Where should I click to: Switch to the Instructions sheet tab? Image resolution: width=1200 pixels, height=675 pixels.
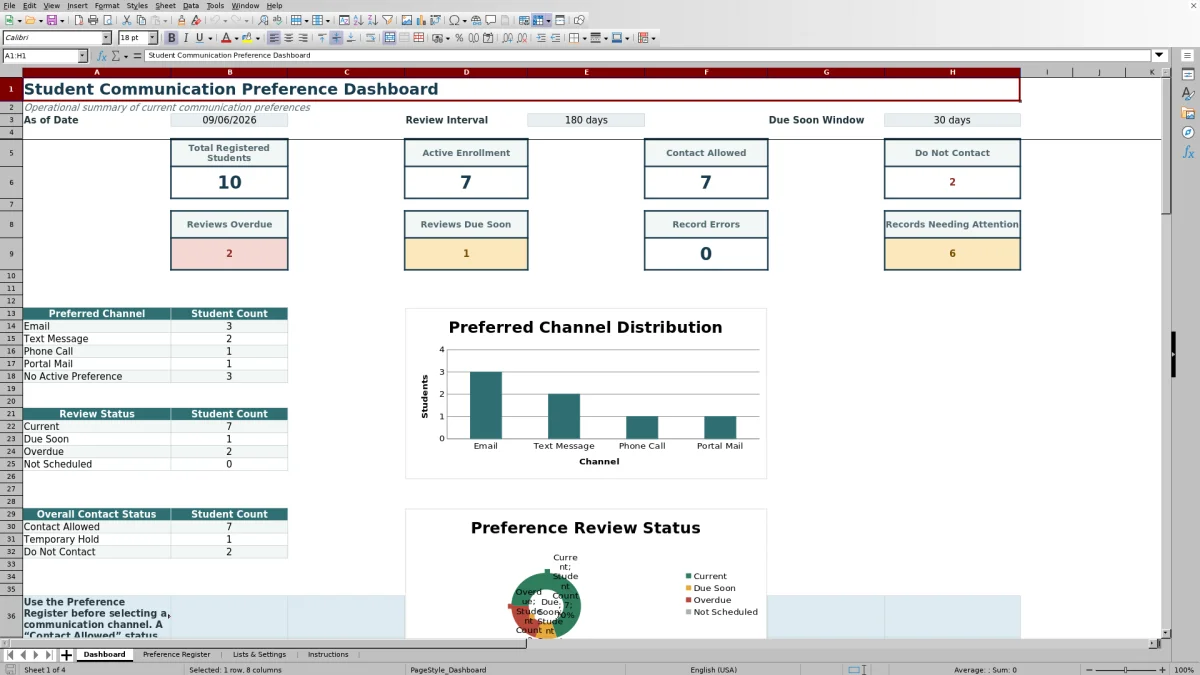(328, 655)
